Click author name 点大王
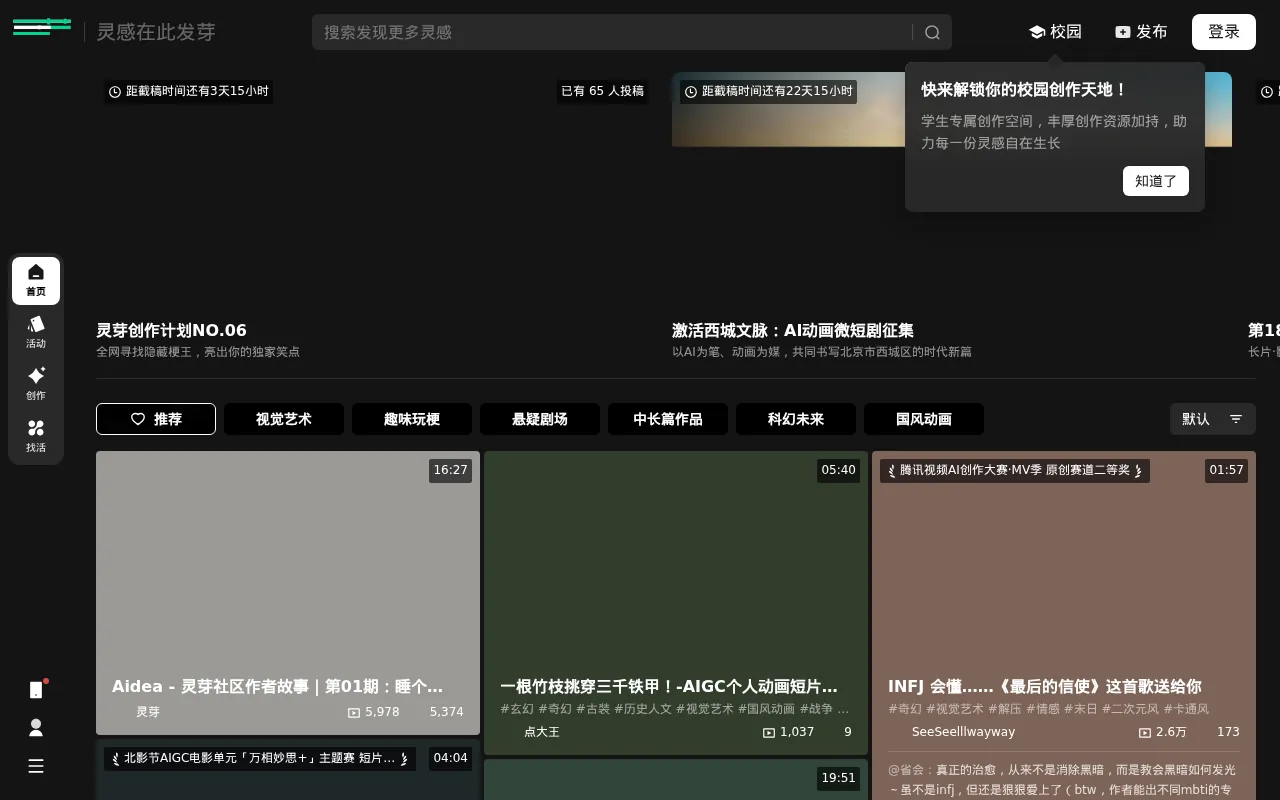 coord(542,732)
